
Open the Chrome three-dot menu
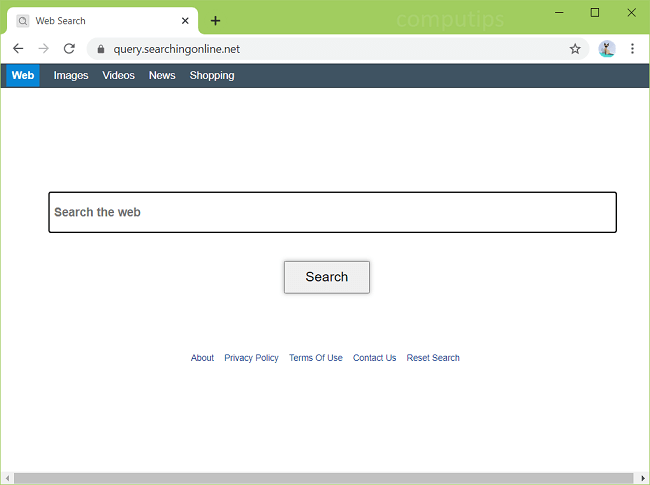[x=632, y=49]
